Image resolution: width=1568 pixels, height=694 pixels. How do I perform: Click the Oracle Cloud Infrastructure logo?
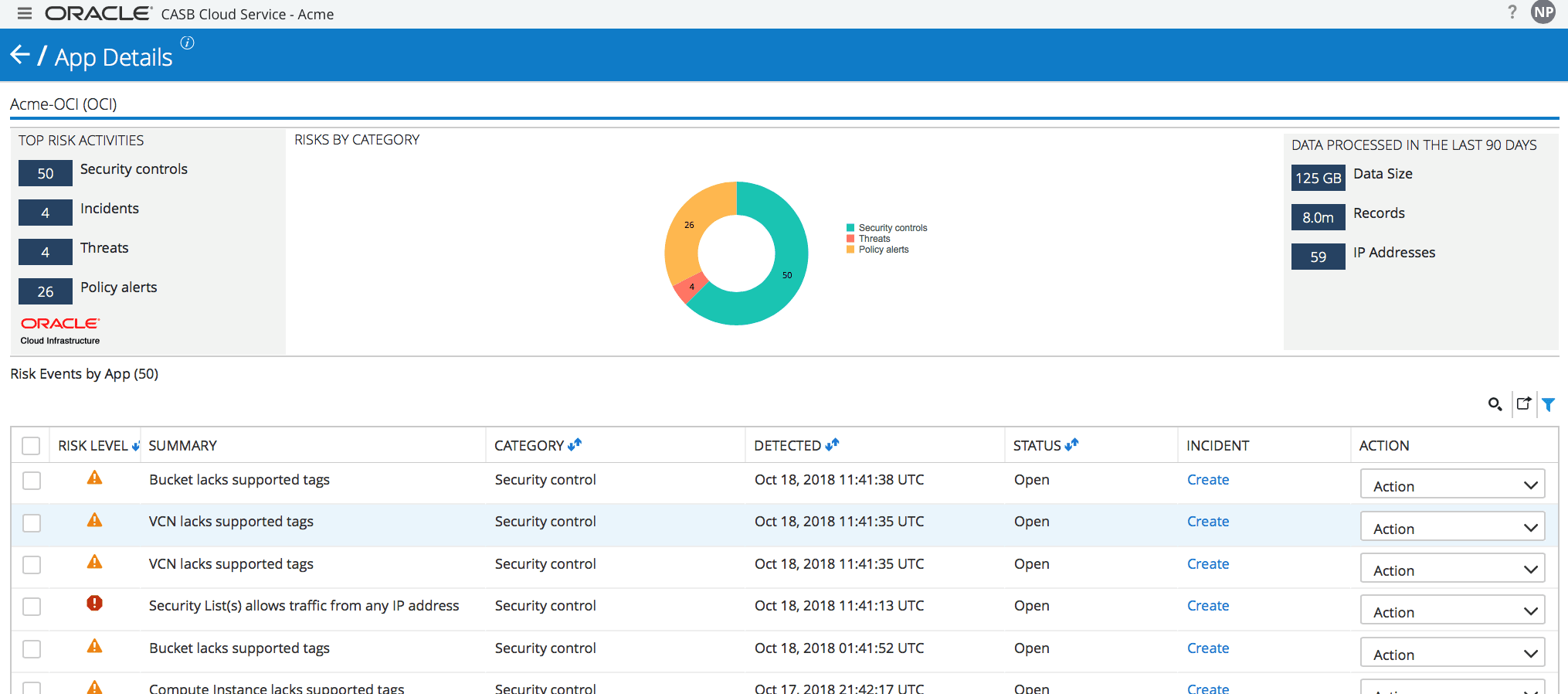pos(60,330)
